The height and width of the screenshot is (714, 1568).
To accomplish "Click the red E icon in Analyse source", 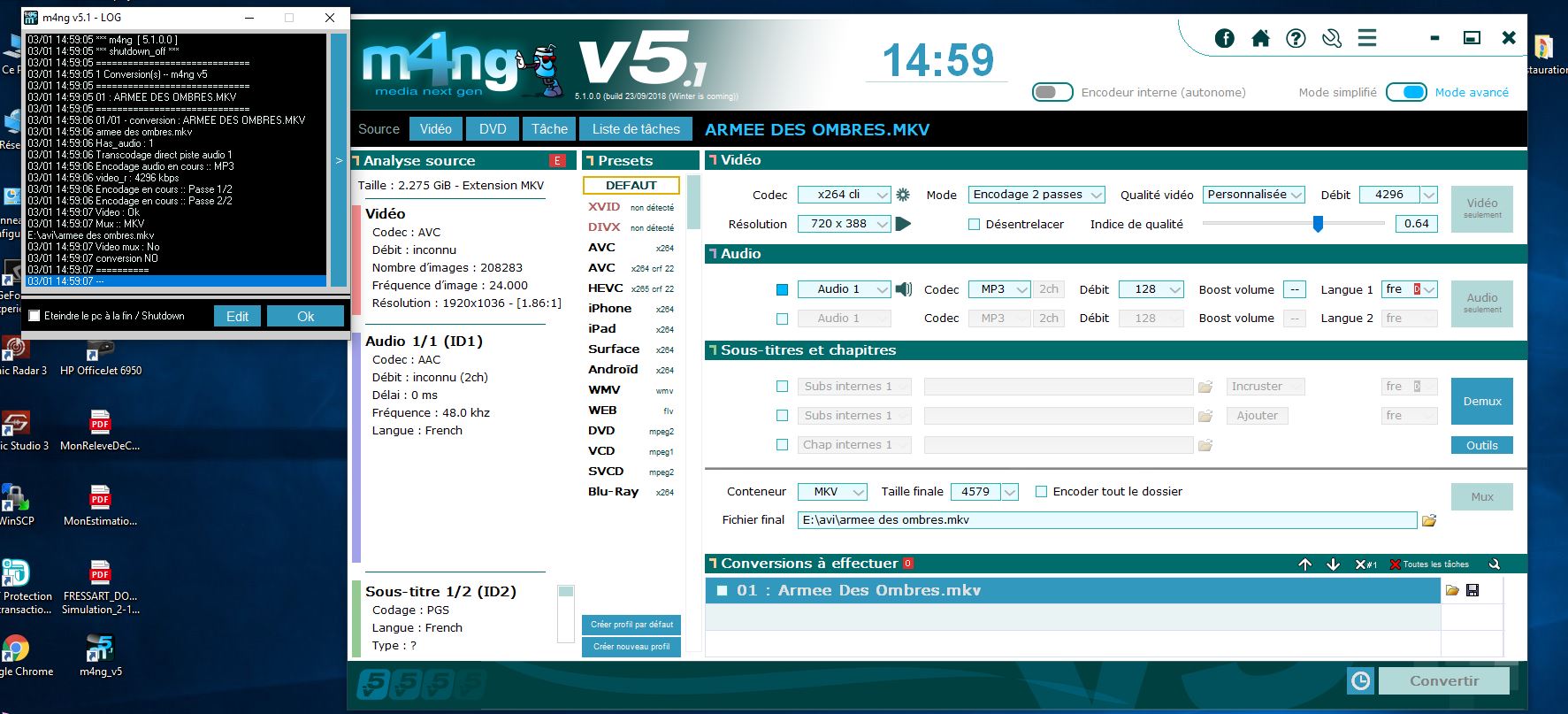I will (x=557, y=160).
